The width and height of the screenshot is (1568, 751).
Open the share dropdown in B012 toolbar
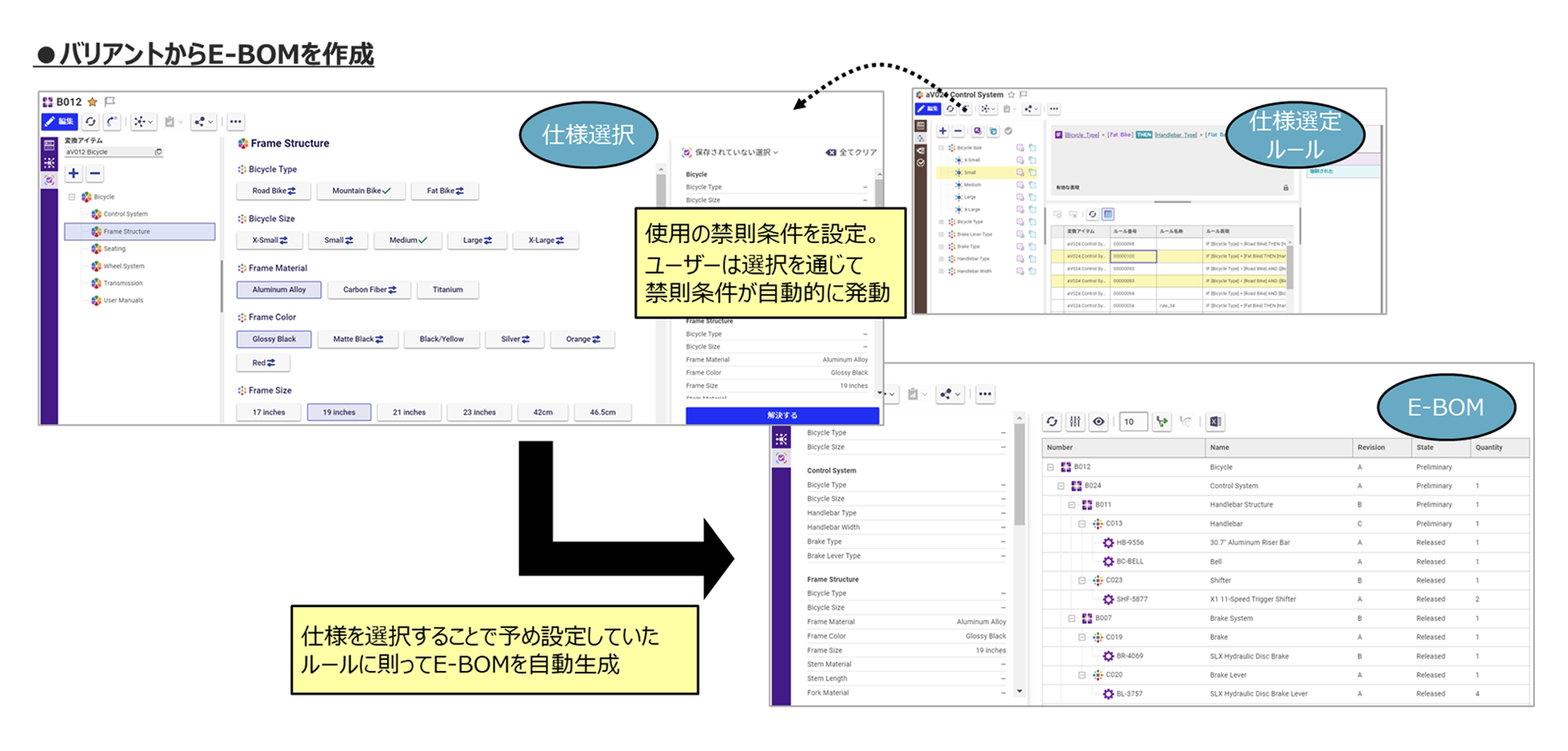203,122
